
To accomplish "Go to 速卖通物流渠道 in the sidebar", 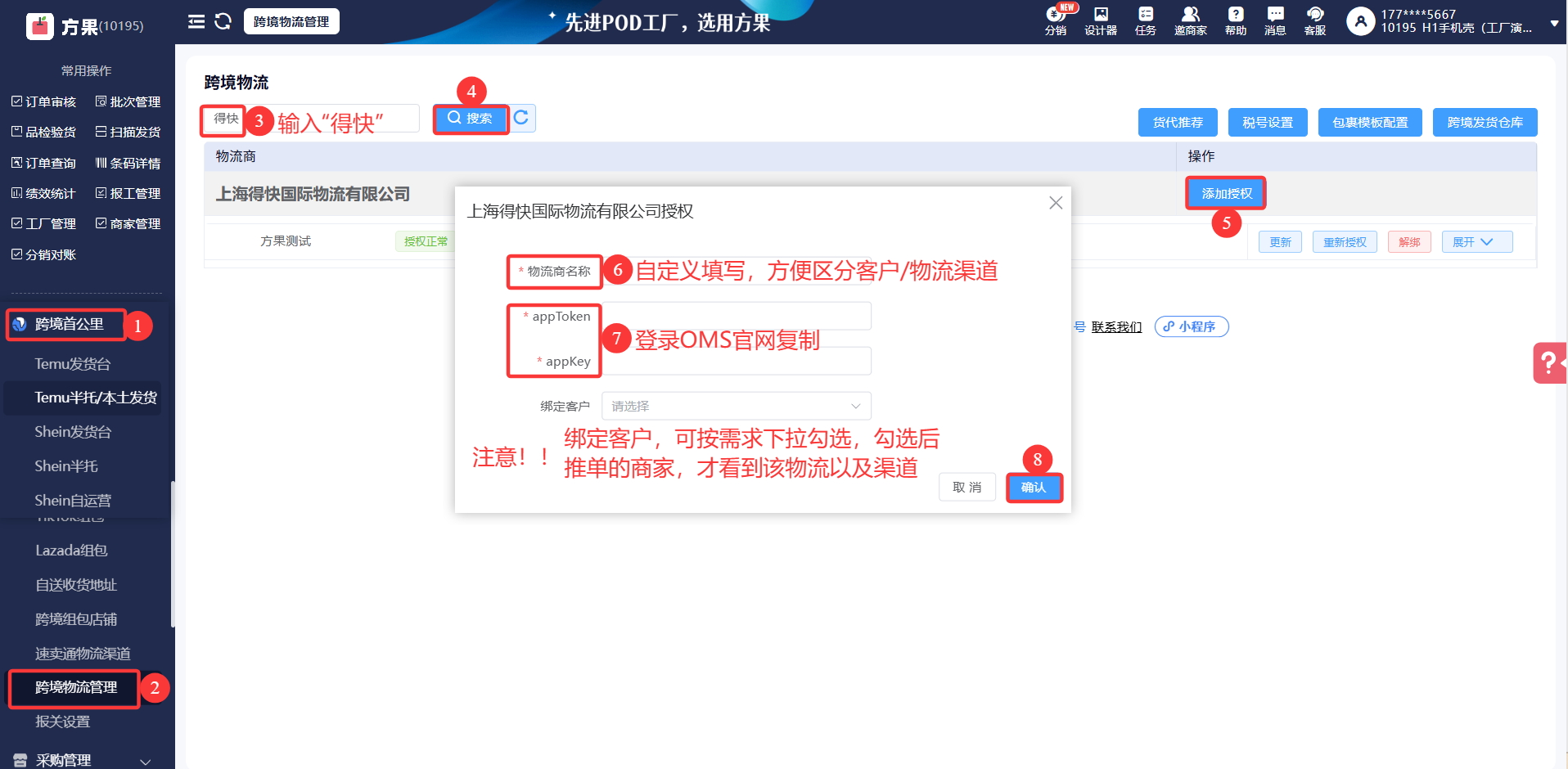I will point(83,654).
